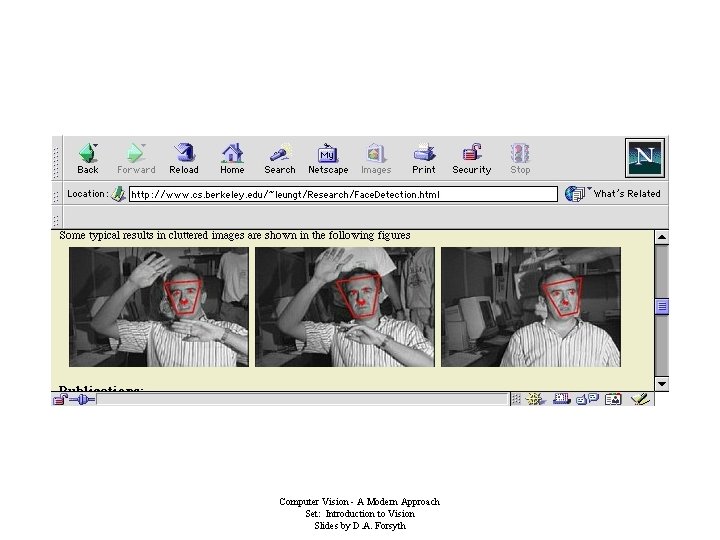Click the What's Related globe icon
The height and width of the screenshot is (540, 720).
574,194
